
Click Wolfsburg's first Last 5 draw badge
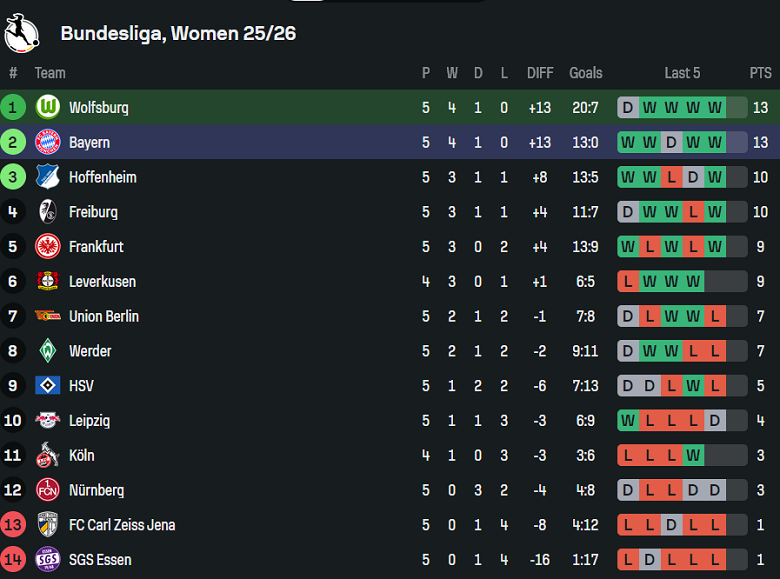pyautogui.click(x=628, y=108)
